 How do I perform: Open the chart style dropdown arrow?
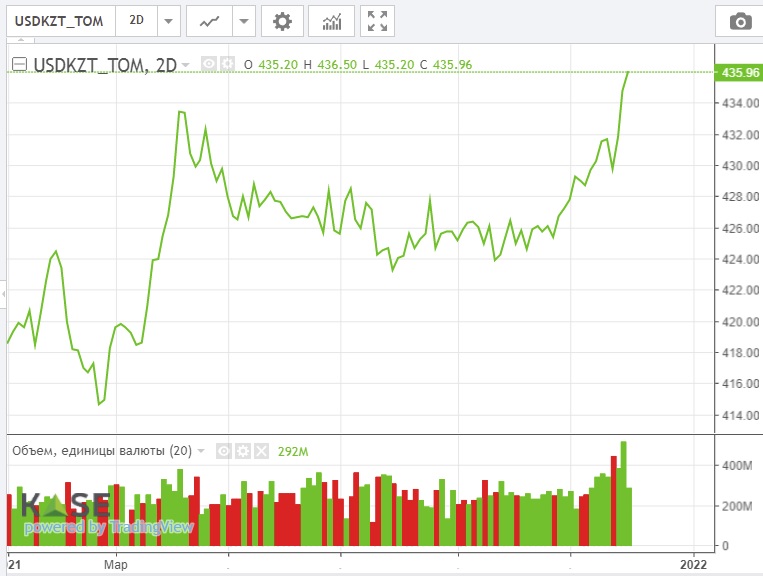click(x=244, y=21)
